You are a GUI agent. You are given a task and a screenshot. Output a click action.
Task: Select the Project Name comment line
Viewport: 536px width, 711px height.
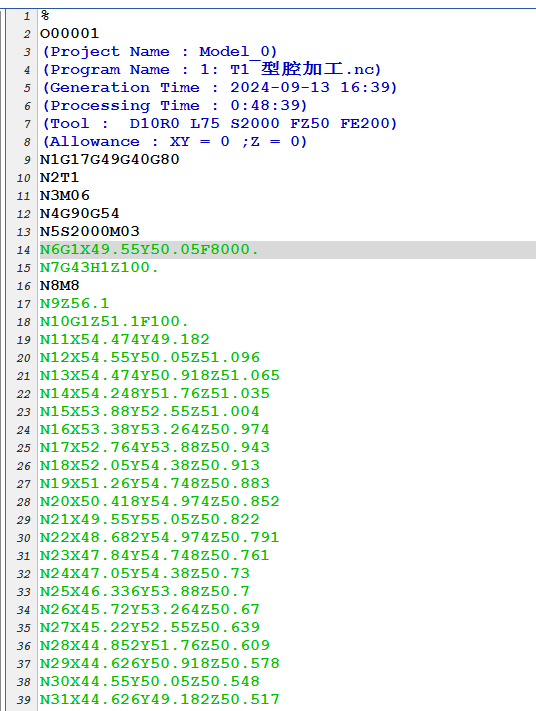pos(159,52)
